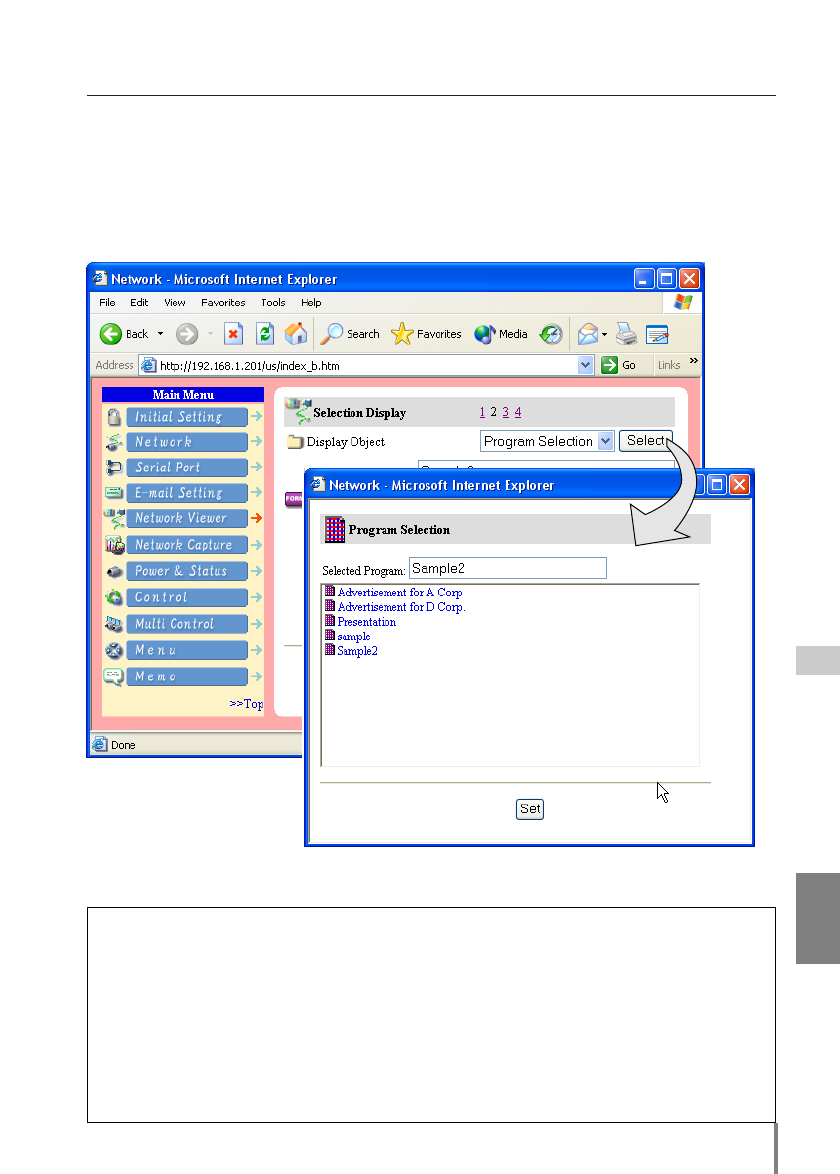The height and width of the screenshot is (1174, 840).
Task: Go to Selection Display page 1 link
Action: pyautogui.click(x=482, y=413)
